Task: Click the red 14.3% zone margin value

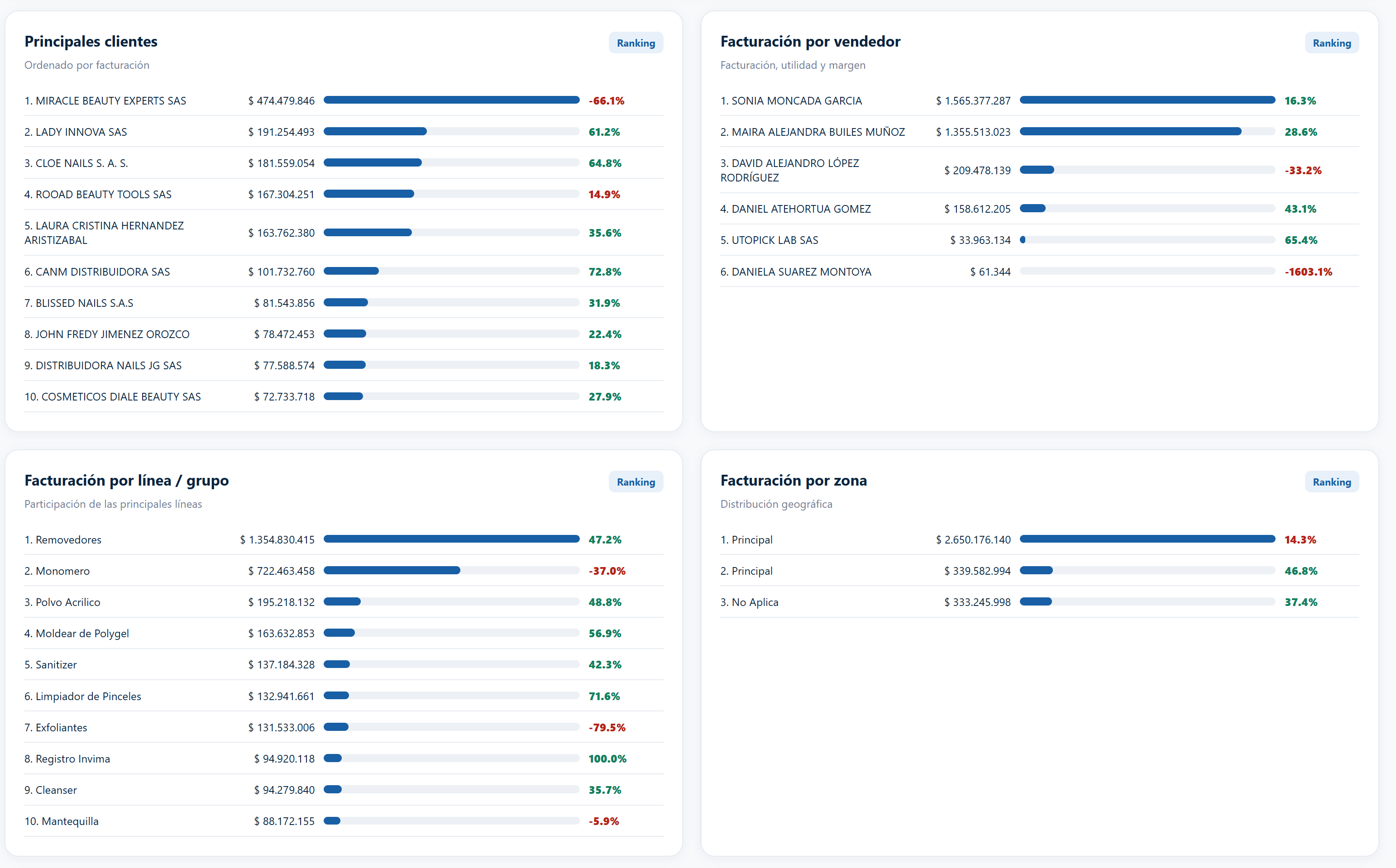Action: click(x=1300, y=540)
